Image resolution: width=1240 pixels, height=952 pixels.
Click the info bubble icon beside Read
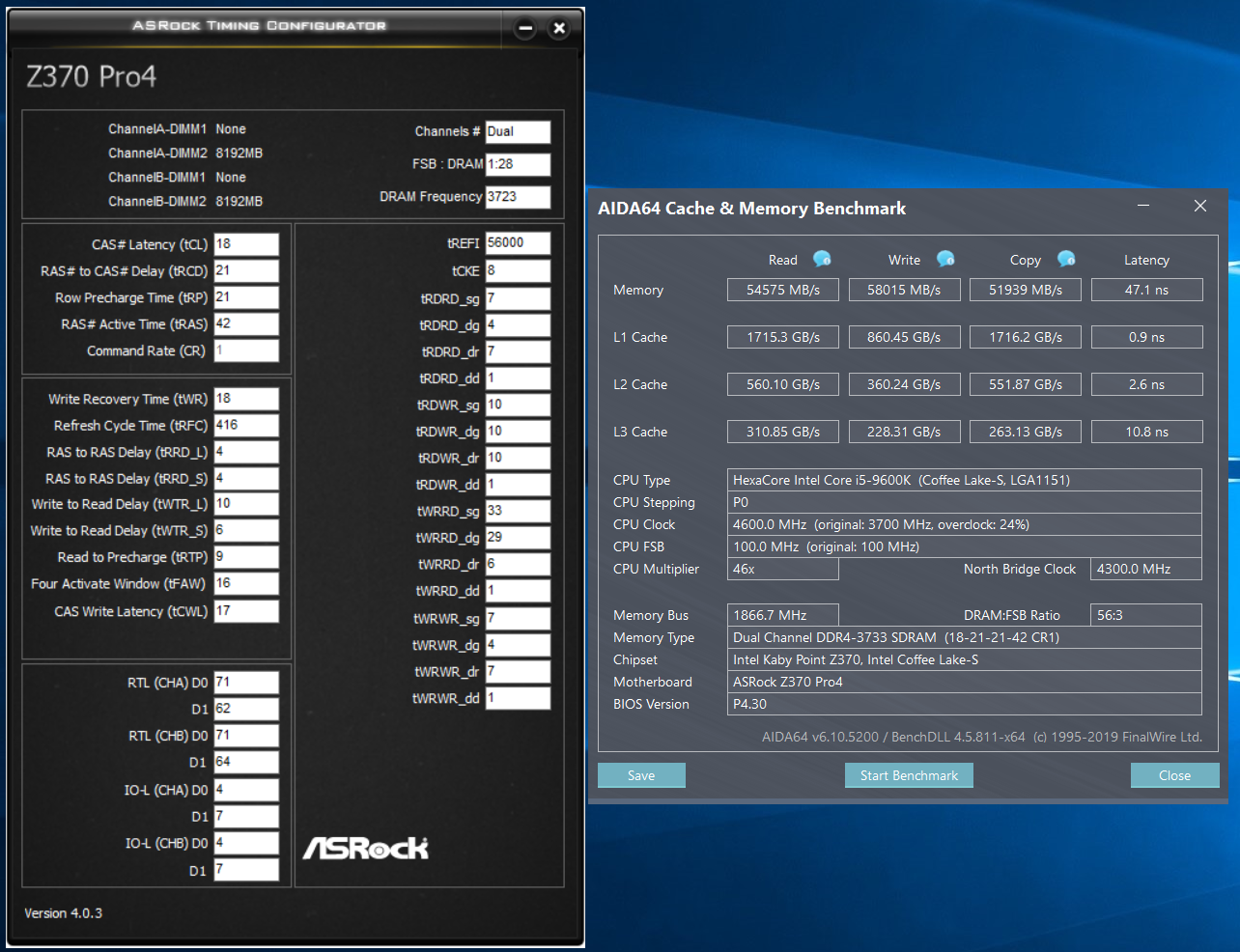tap(822, 259)
